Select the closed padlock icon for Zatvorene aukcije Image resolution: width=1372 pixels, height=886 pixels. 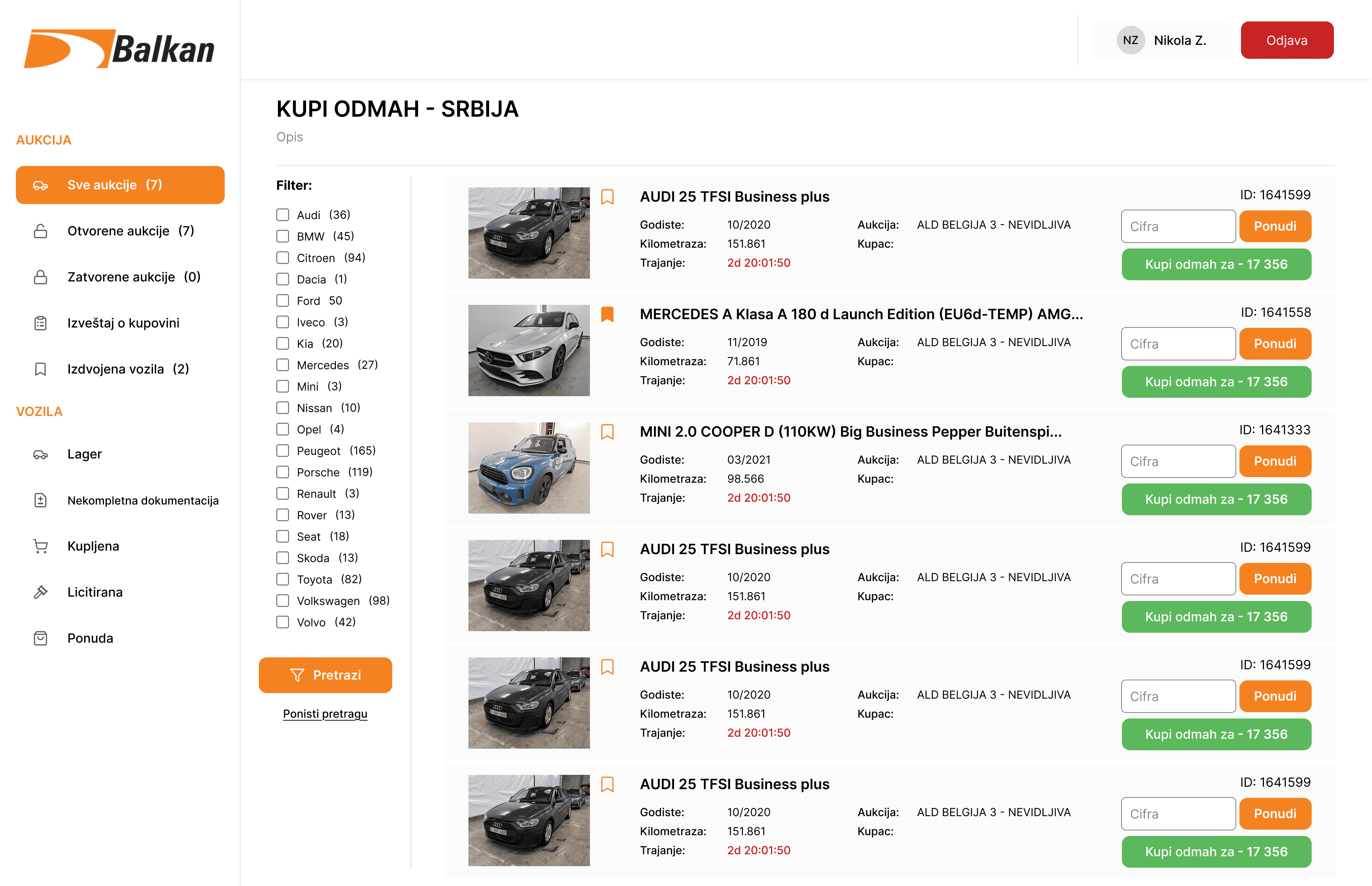click(x=40, y=277)
